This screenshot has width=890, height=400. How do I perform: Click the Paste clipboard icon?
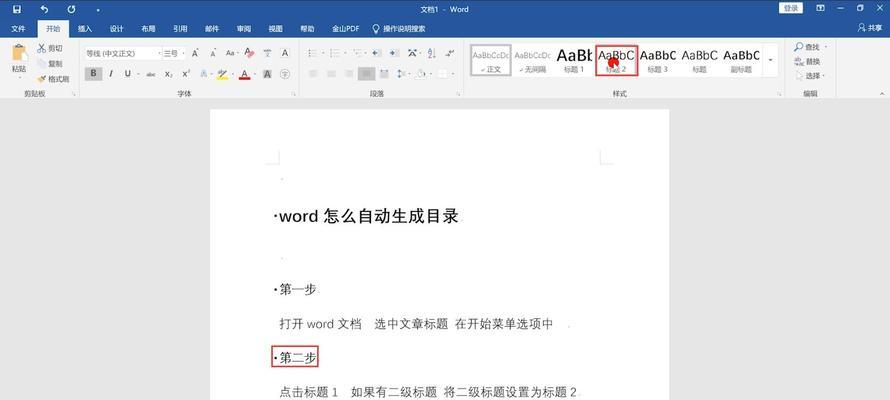coord(18,57)
